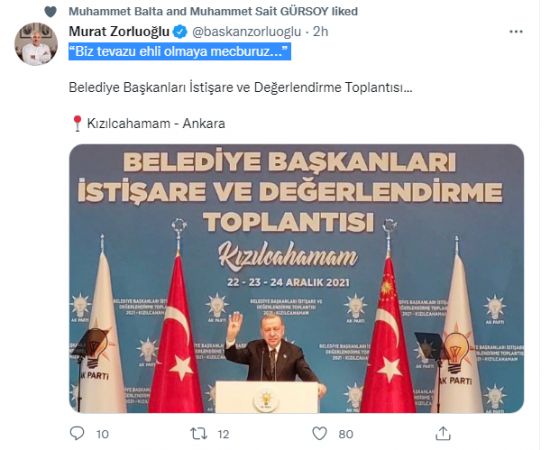Open the Murat Zorluoğlu display name
Viewport: 550px width, 450px height.
click(x=119, y=32)
